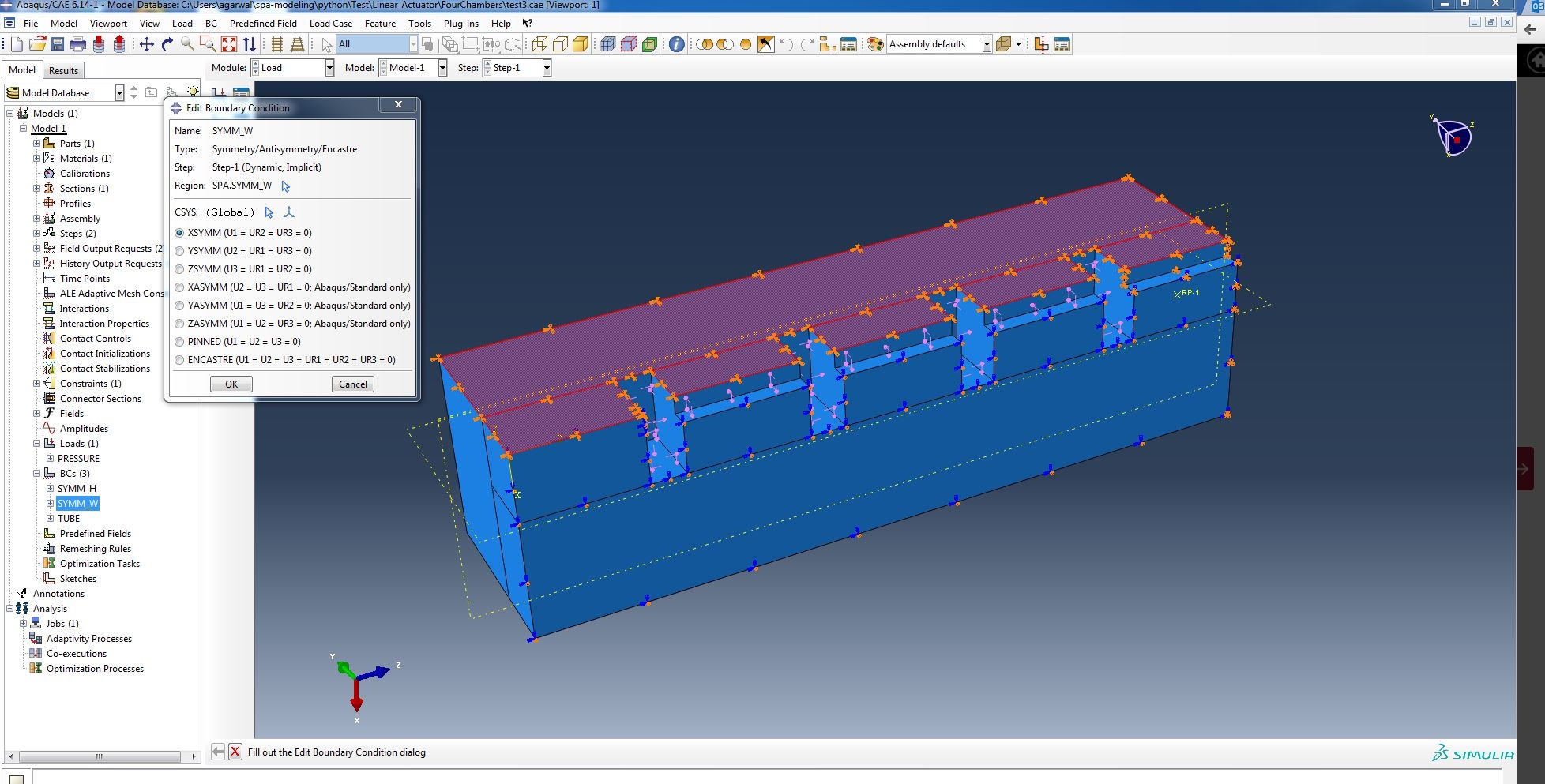Open Display Group manager icon

[x=848, y=44]
